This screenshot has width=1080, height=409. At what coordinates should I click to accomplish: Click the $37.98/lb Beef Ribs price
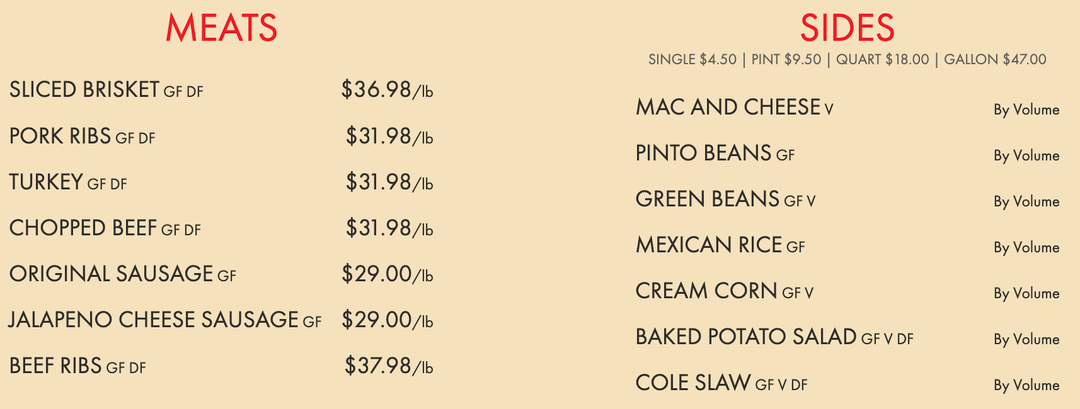(388, 366)
